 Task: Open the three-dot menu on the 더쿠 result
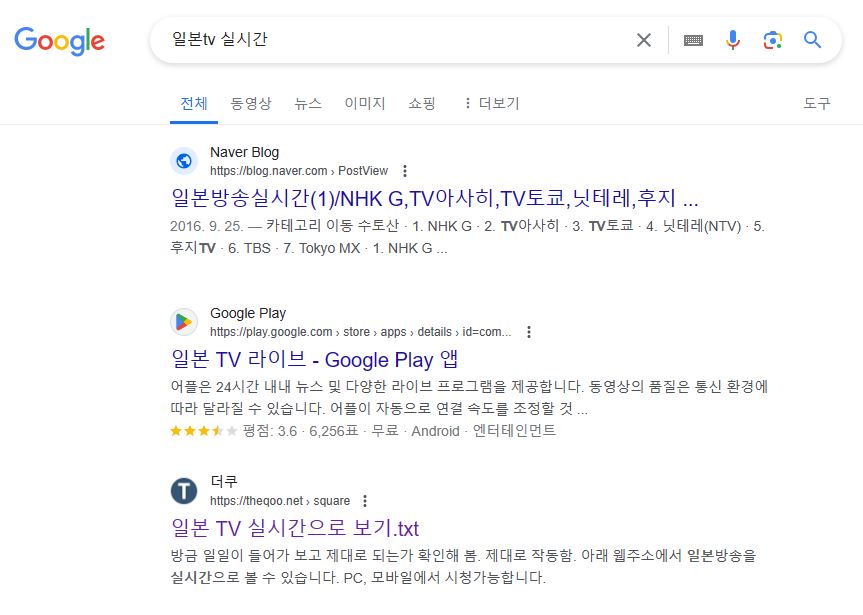(364, 500)
